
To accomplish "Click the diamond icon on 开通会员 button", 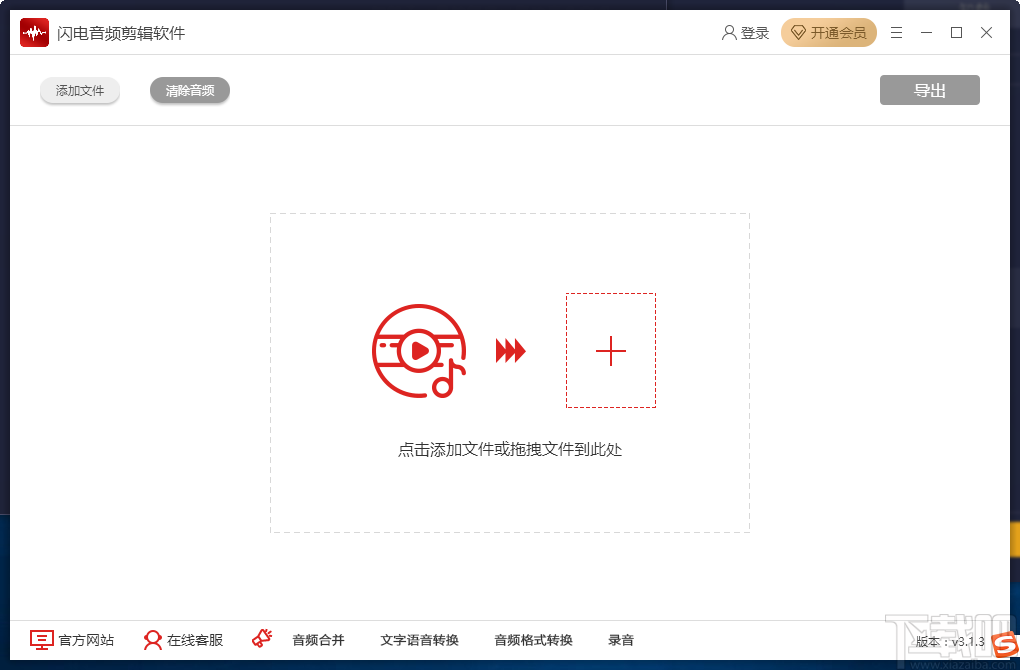I will pos(798,31).
